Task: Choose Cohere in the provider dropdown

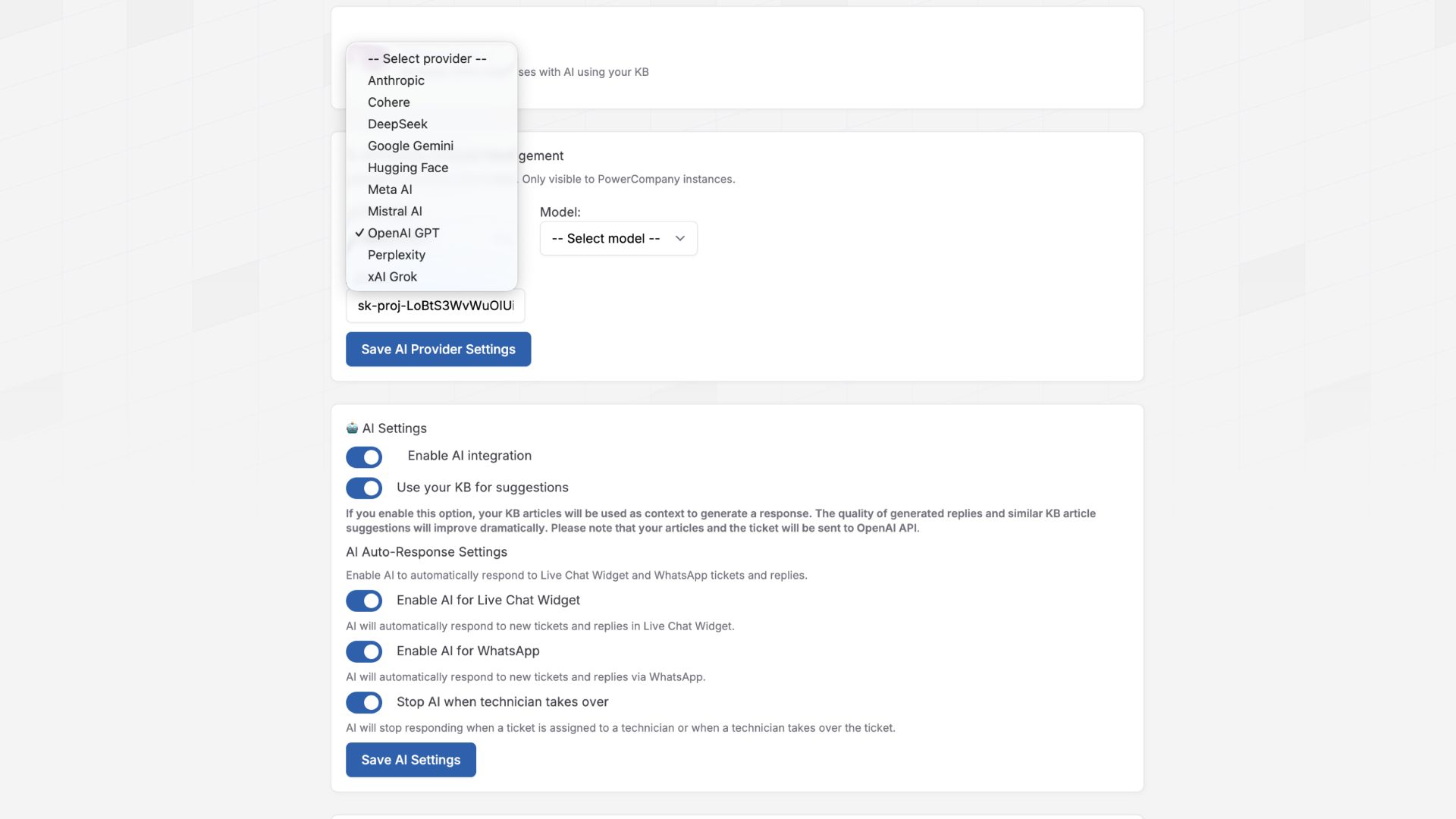Action: click(x=388, y=102)
